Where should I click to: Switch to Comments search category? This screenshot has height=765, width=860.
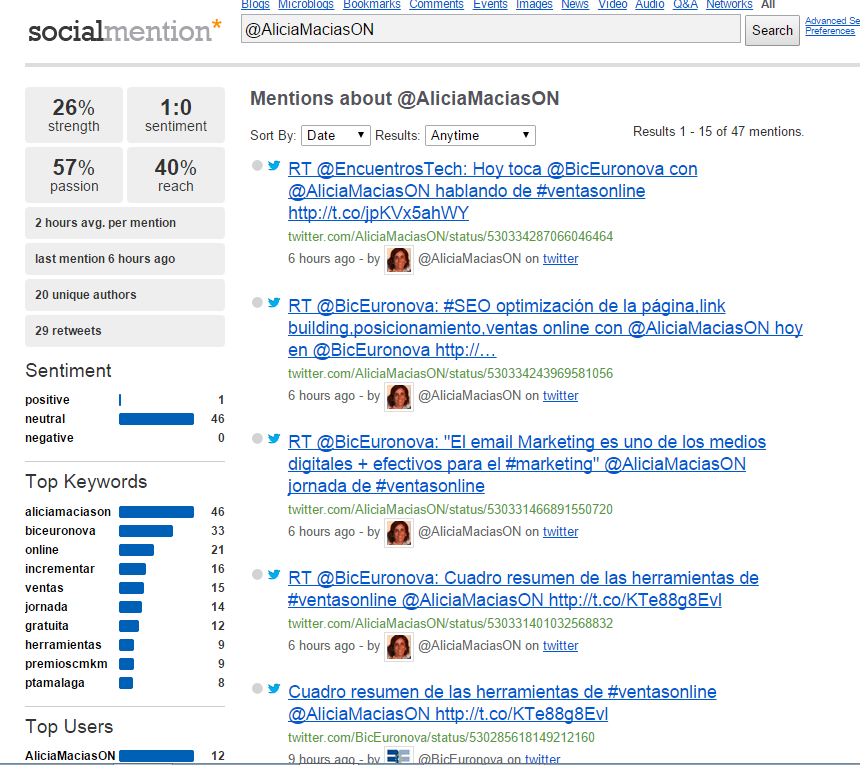click(x=436, y=4)
